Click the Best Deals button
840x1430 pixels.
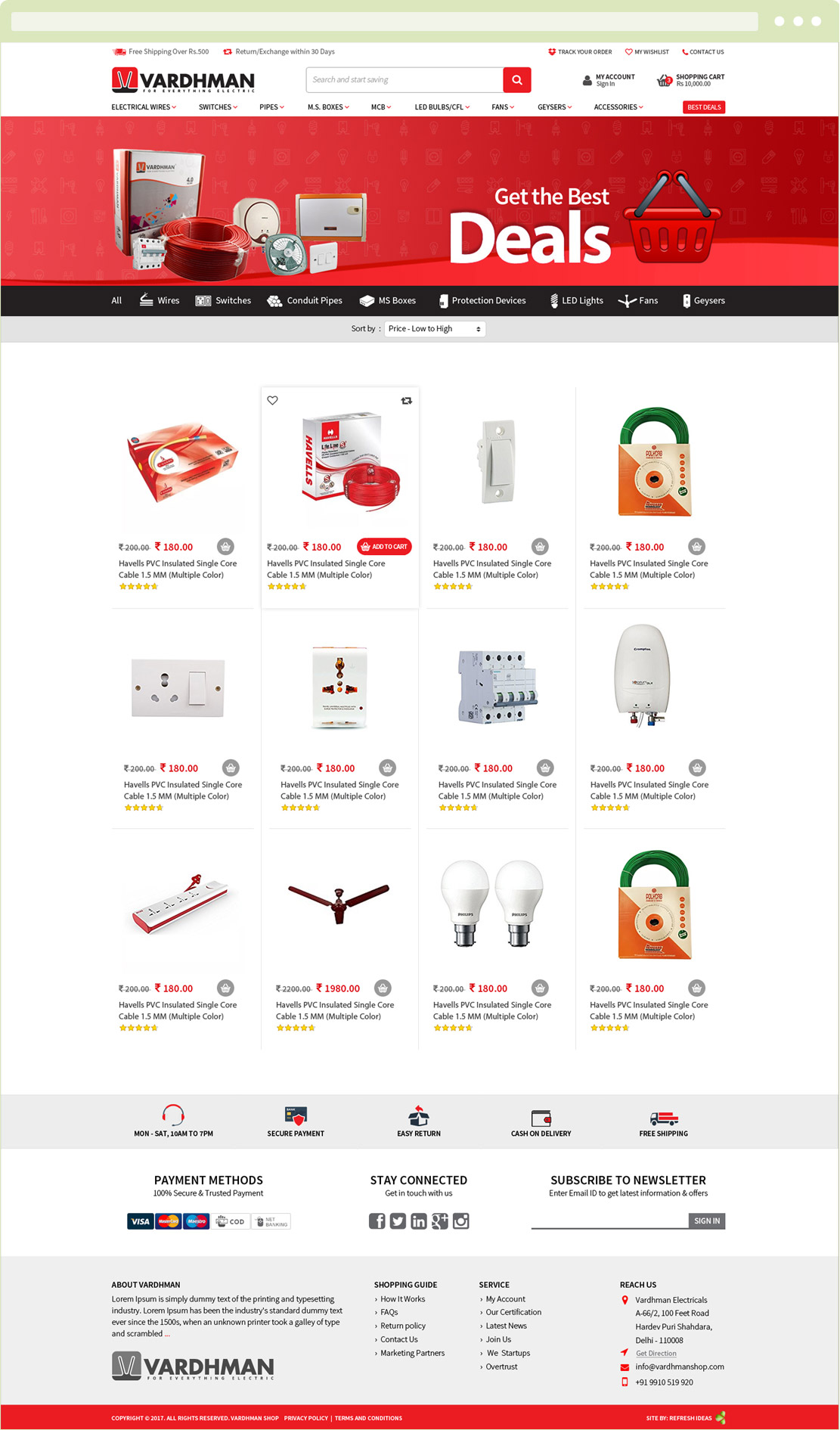click(x=704, y=107)
